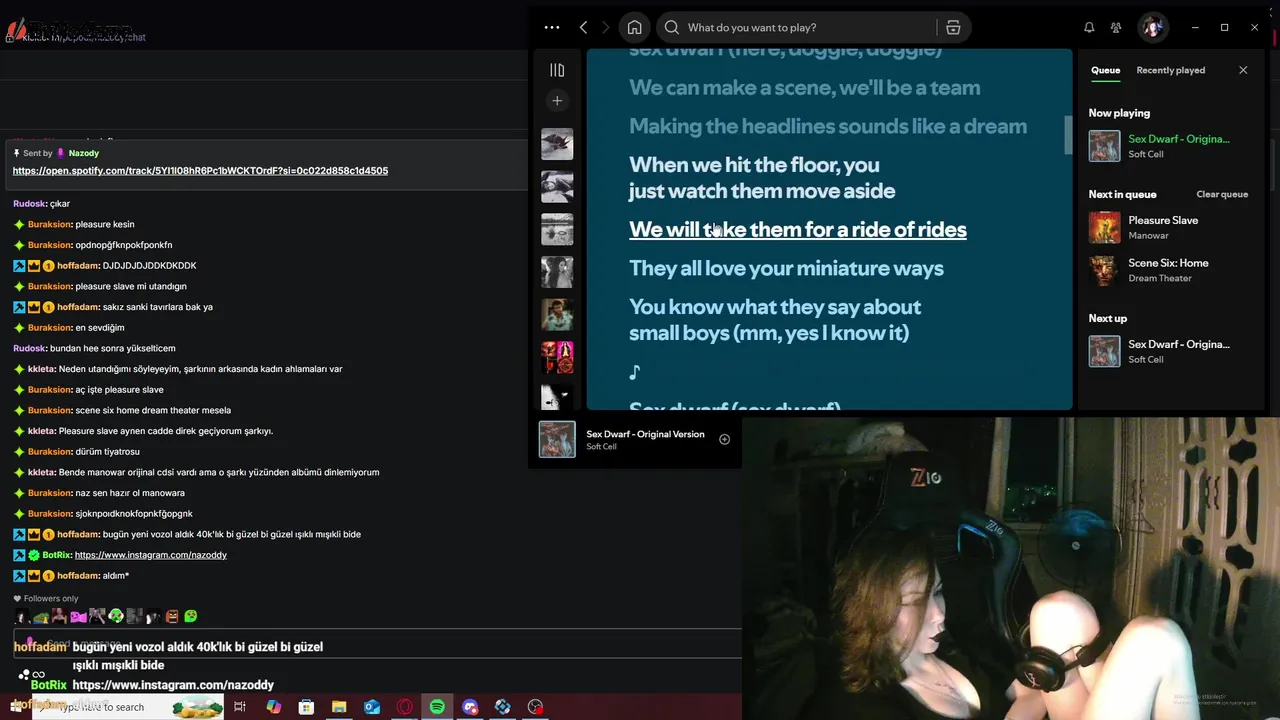Switch to the Recently played tab

pos(1170,70)
